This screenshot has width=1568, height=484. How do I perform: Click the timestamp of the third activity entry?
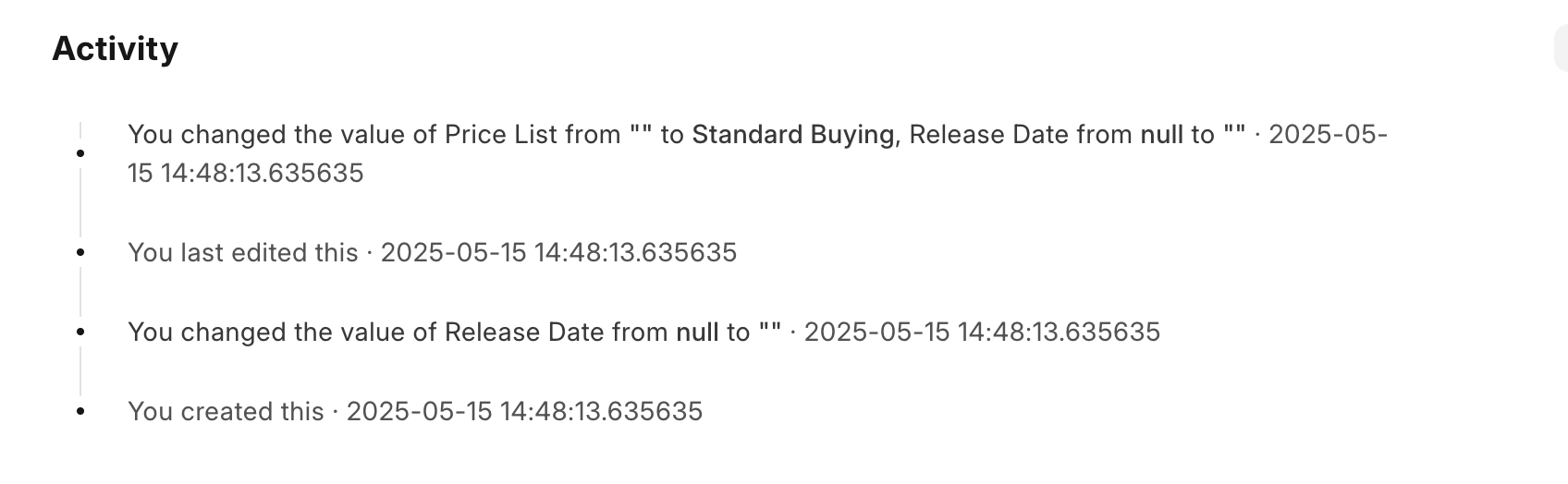point(982,332)
